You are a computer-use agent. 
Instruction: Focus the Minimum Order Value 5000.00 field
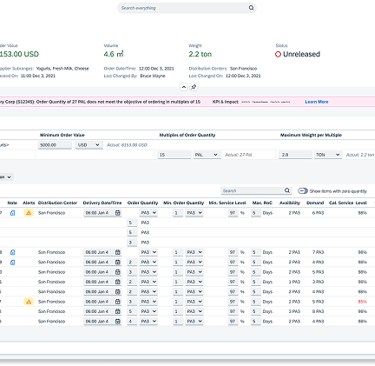point(55,145)
